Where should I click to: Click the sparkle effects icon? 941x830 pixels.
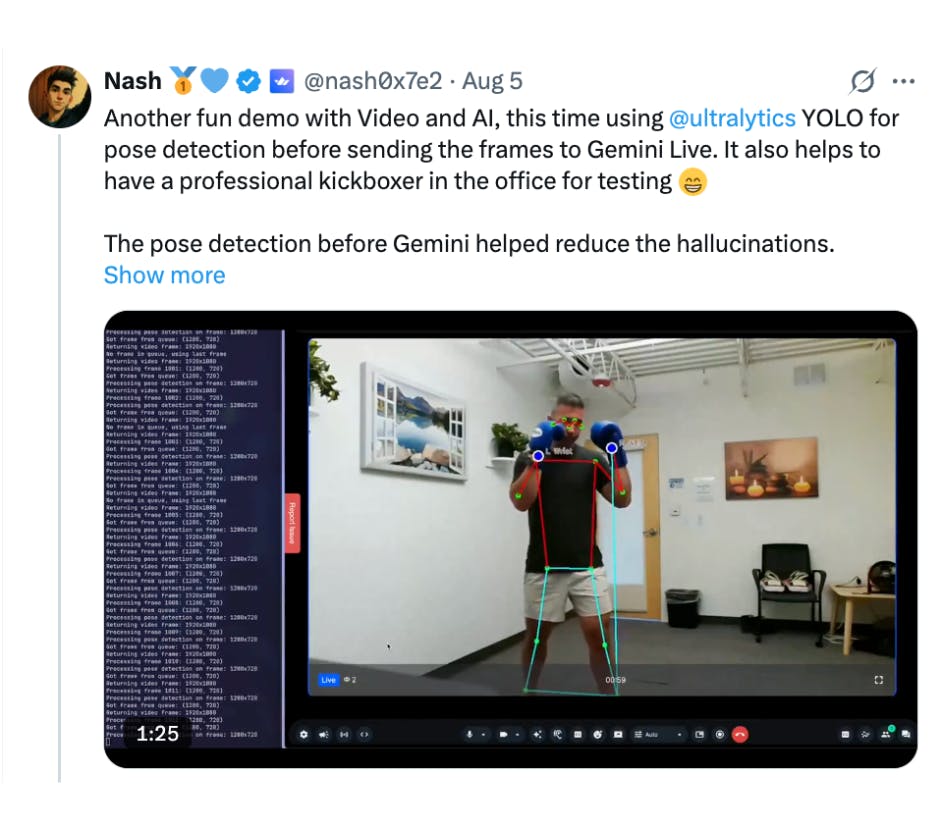[537, 735]
